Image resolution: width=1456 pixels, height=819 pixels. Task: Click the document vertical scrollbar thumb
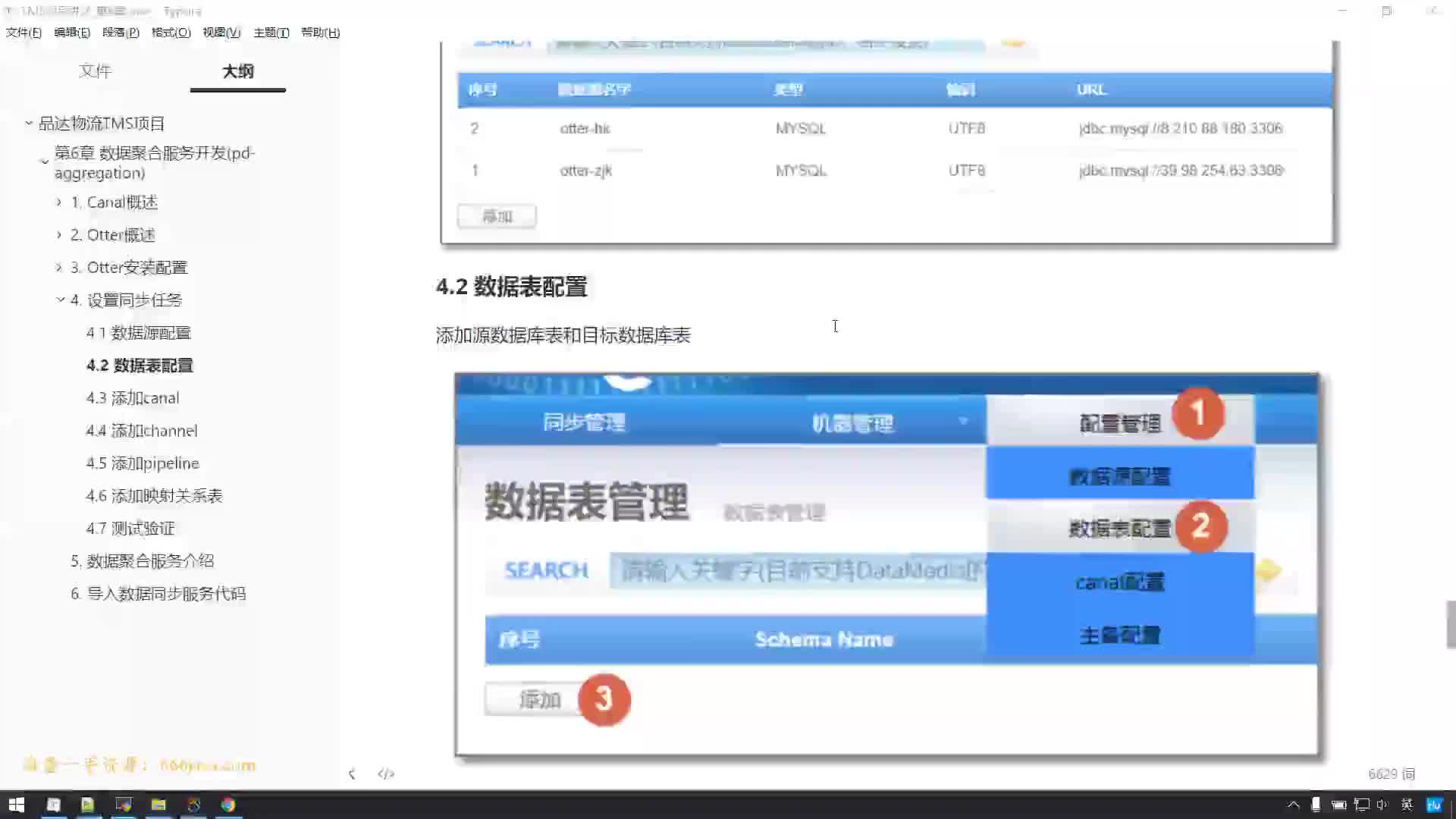(1451, 625)
